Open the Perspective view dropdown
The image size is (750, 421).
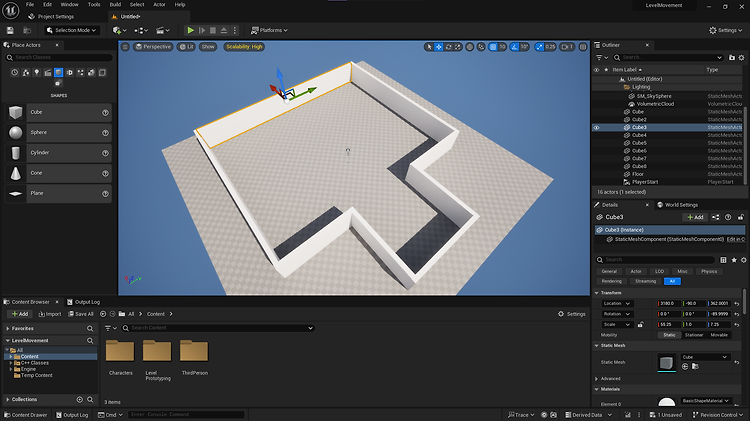[153, 47]
